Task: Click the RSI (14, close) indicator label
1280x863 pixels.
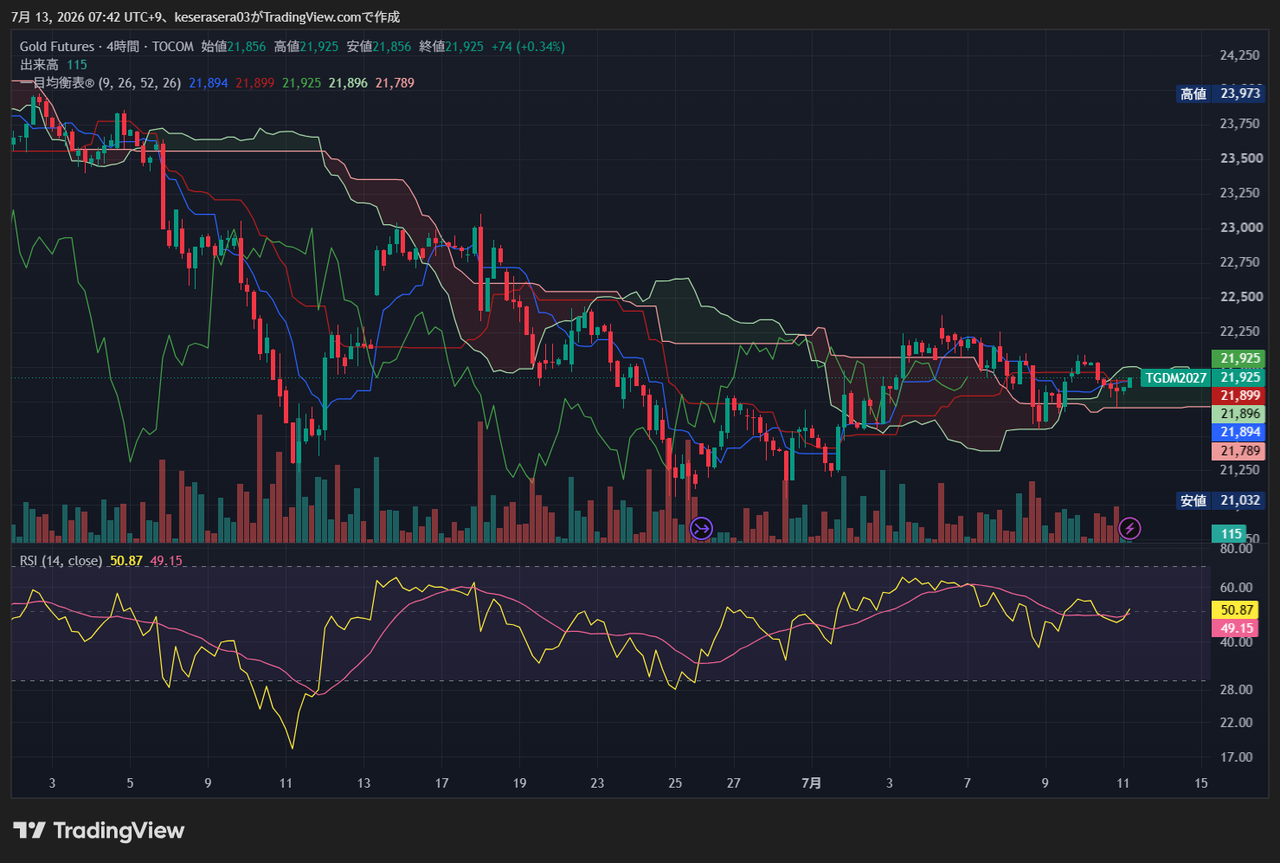Action: (x=61, y=561)
